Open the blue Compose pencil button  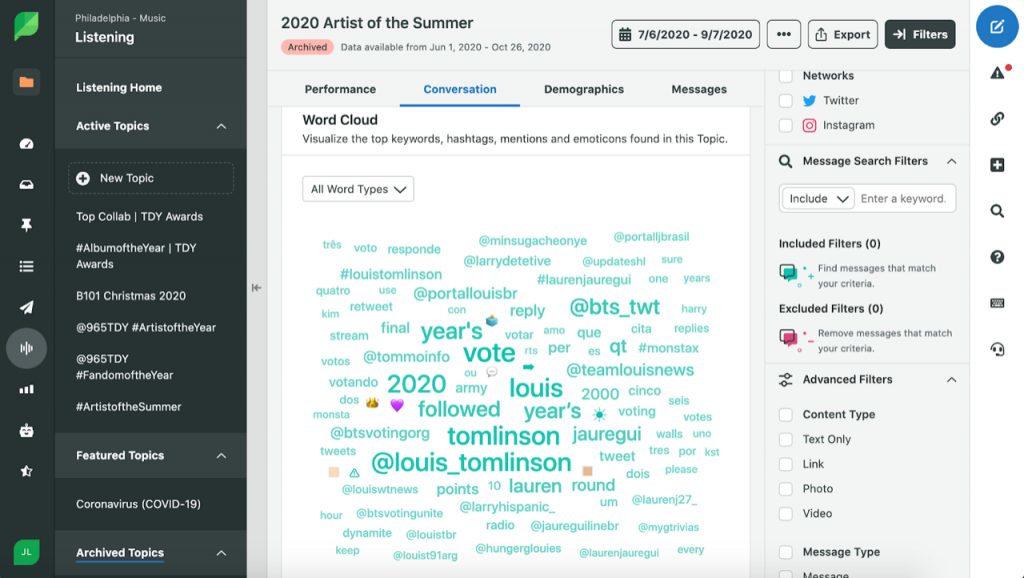coord(997,27)
